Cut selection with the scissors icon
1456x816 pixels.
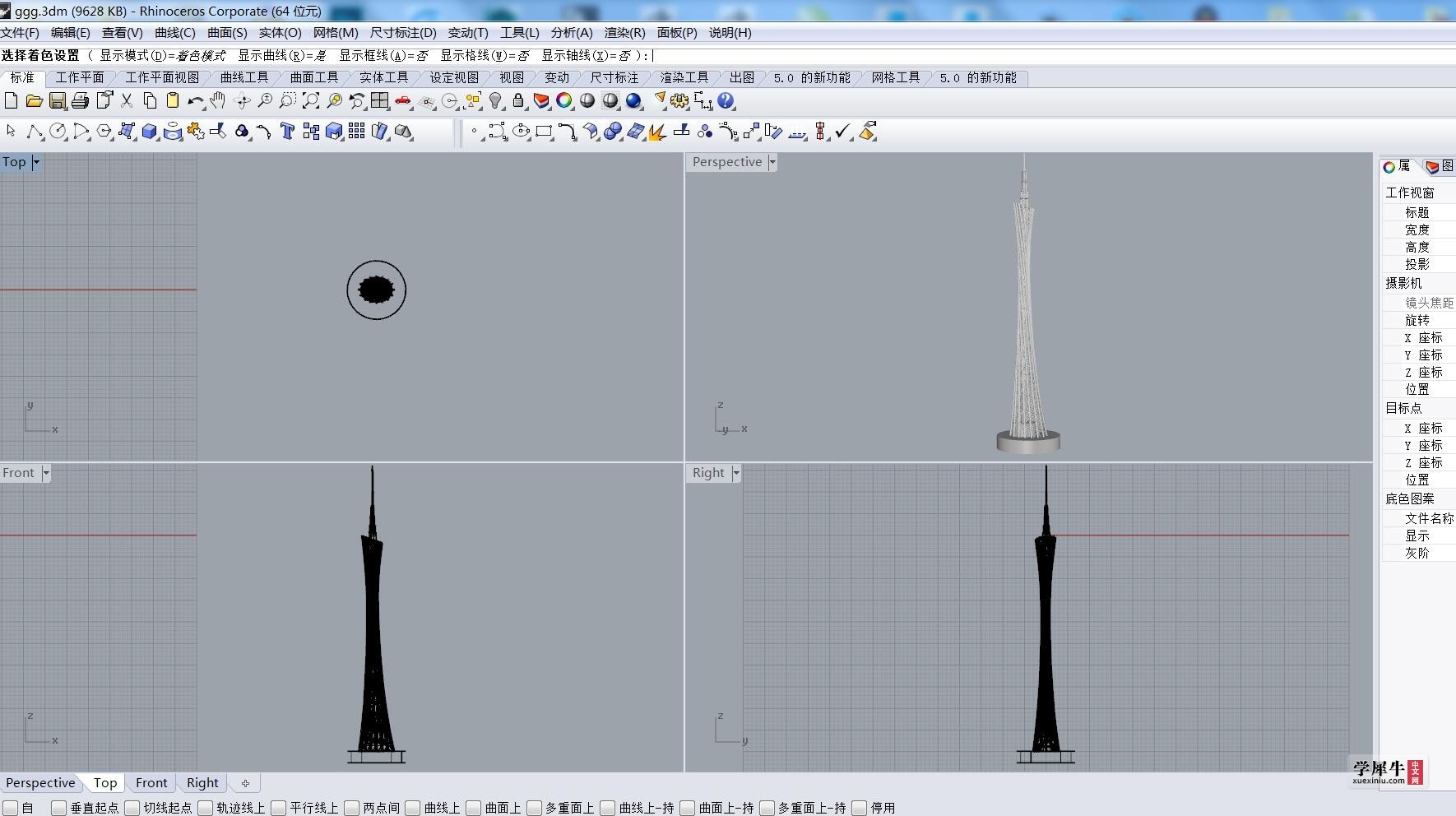[127, 100]
